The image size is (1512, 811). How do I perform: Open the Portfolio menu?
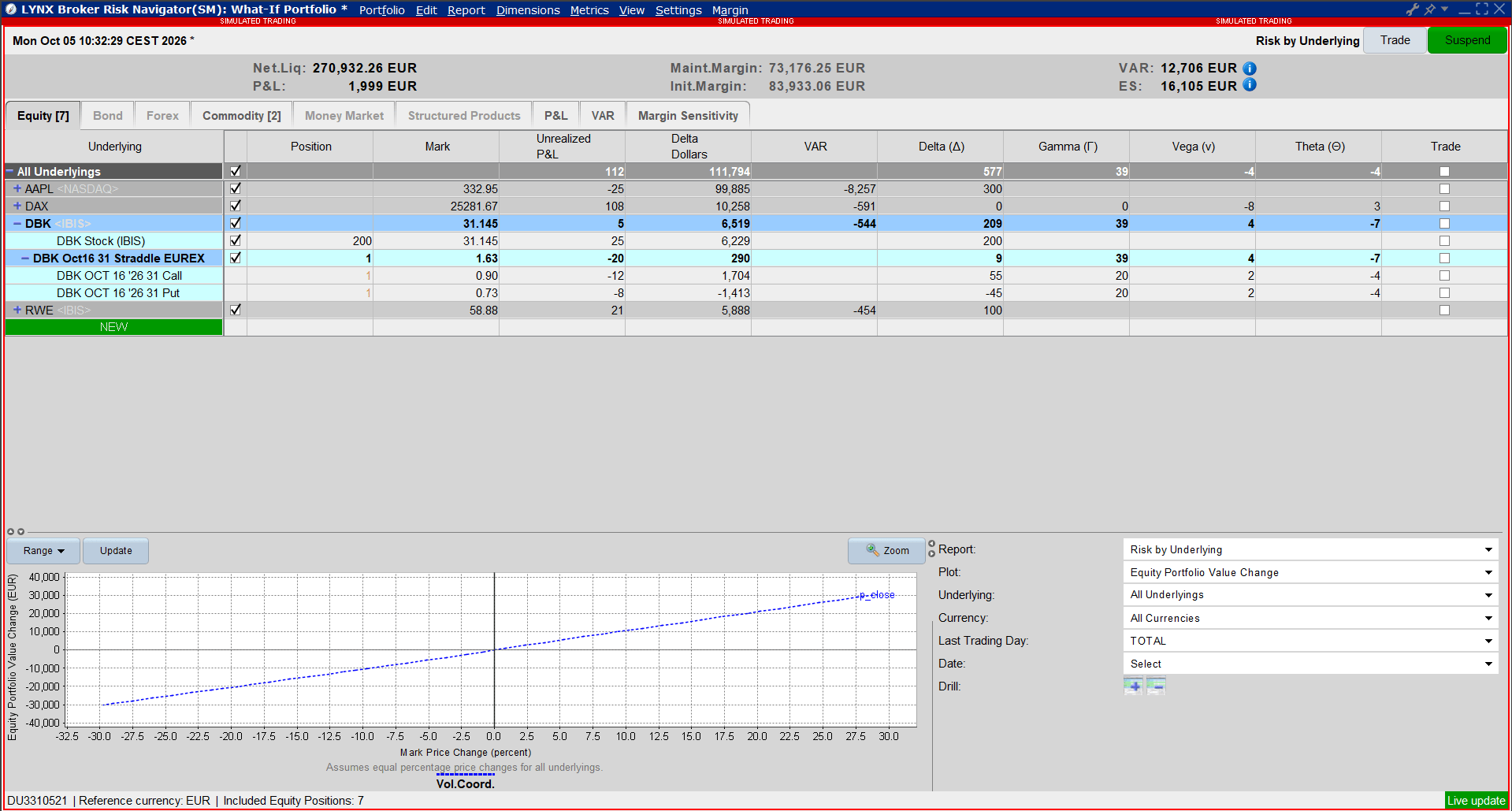(381, 10)
